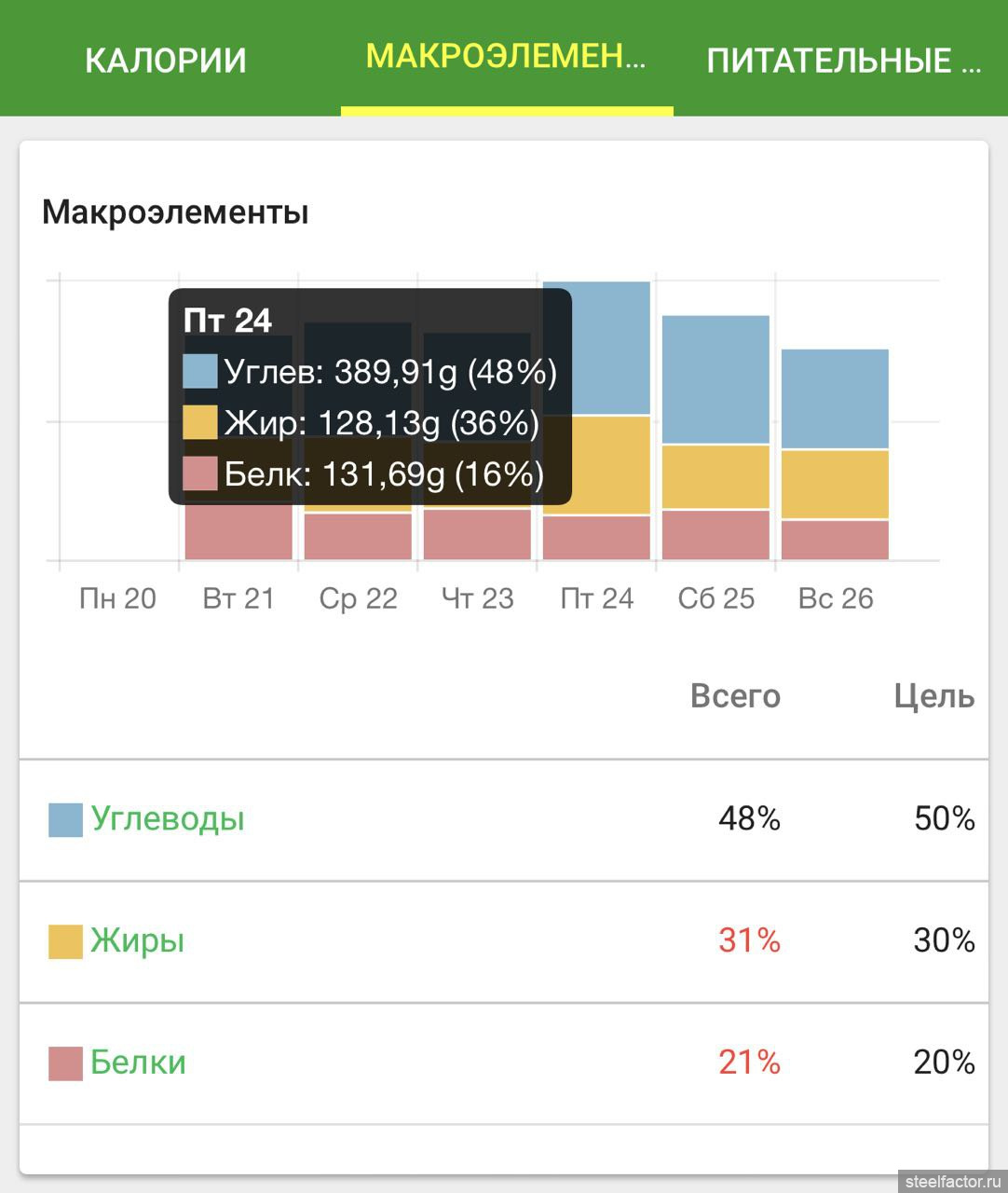Open the Белки link

[139, 1063]
